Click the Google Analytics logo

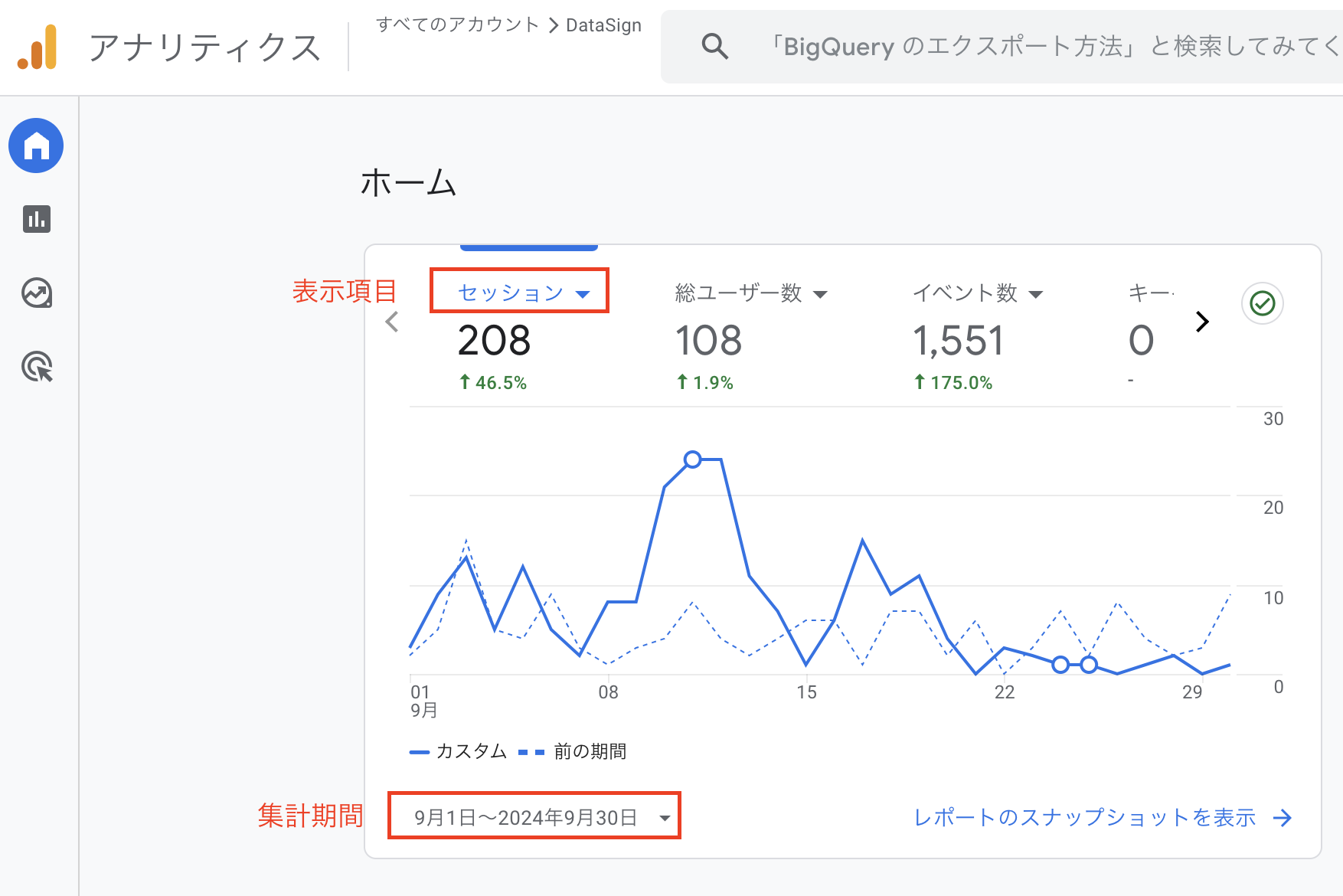38,47
